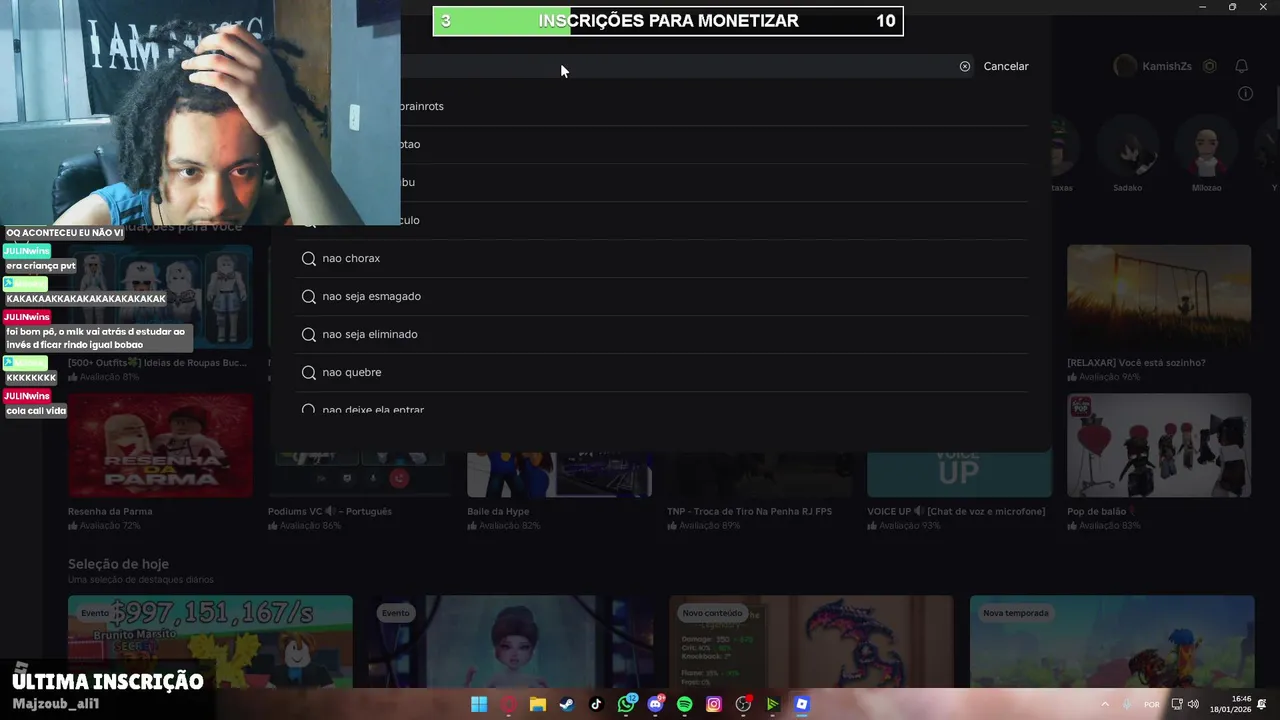Open the green arrow app in taskbar
Image resolution: width=1280 pixels, height=720 pixels.
click(773, 704)
